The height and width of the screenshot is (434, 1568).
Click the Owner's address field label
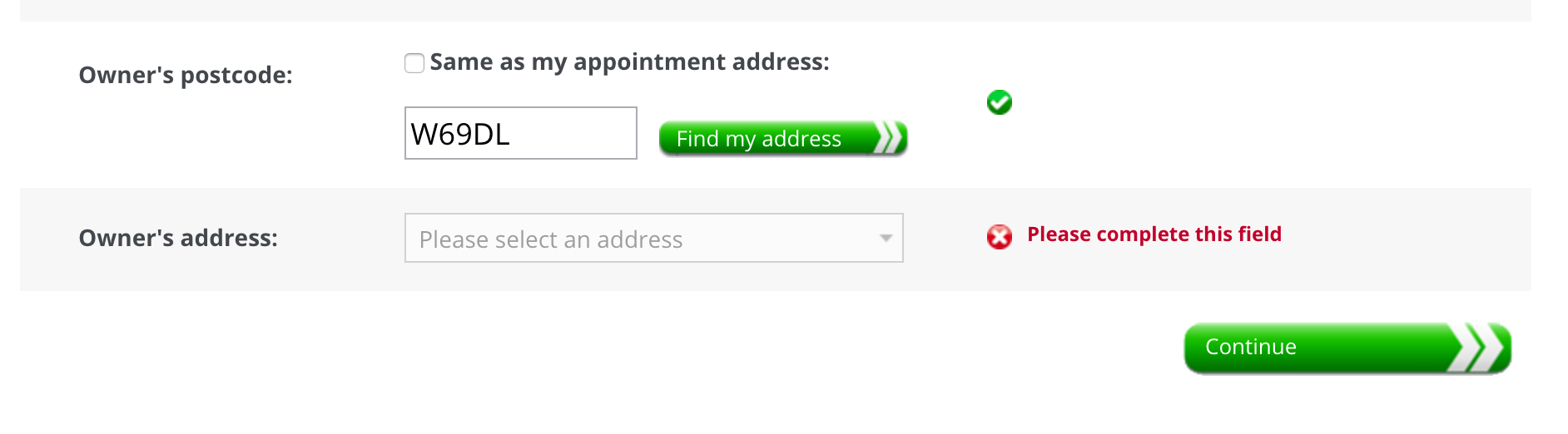click(178, 239)
